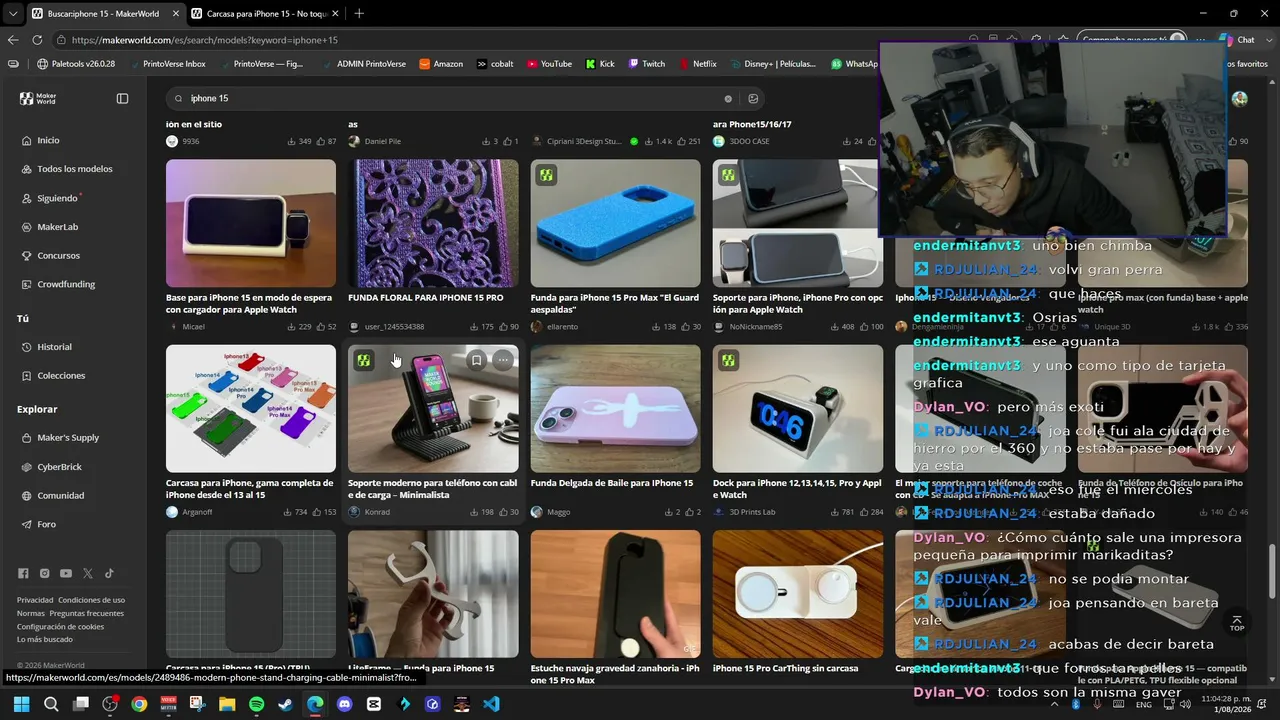Open the Funda Delgada de Baile thumbnail
Image resolution: width=1280 pixels, height=720 pixels.
[616, 409]
